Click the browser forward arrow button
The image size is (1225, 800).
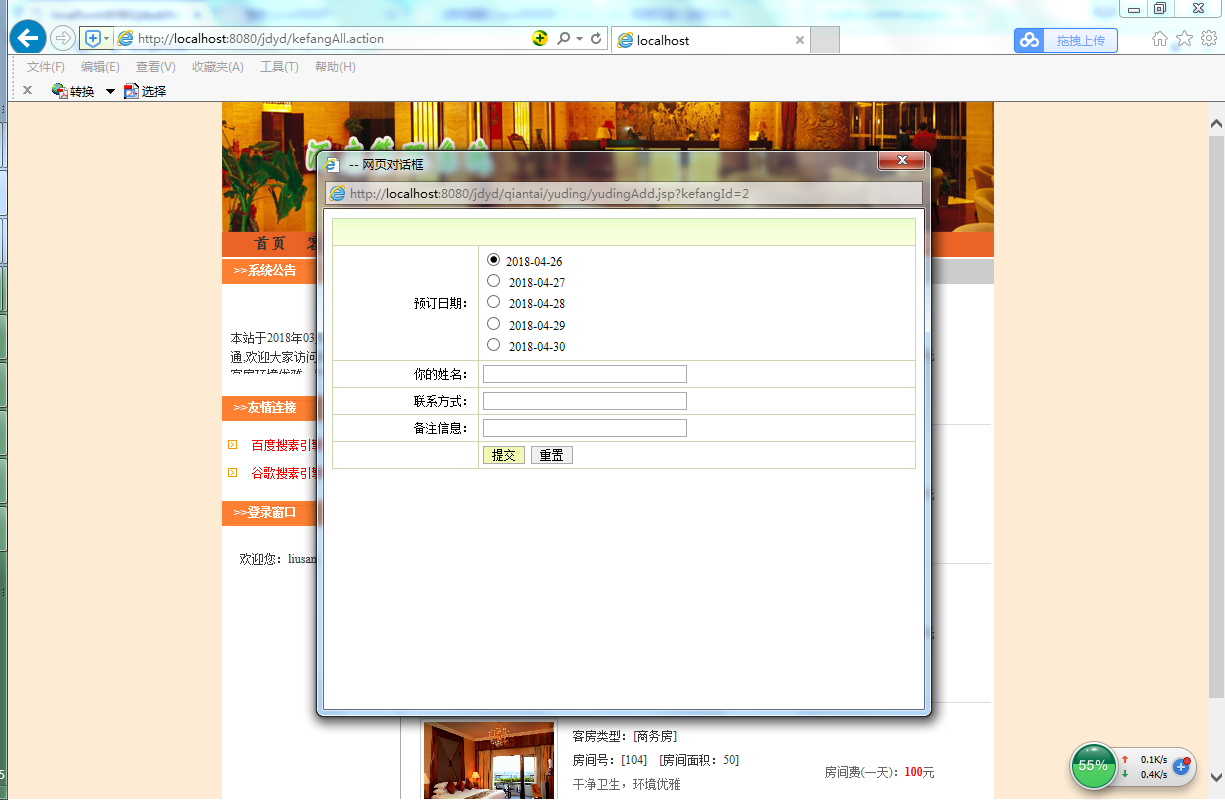point(63,39)
